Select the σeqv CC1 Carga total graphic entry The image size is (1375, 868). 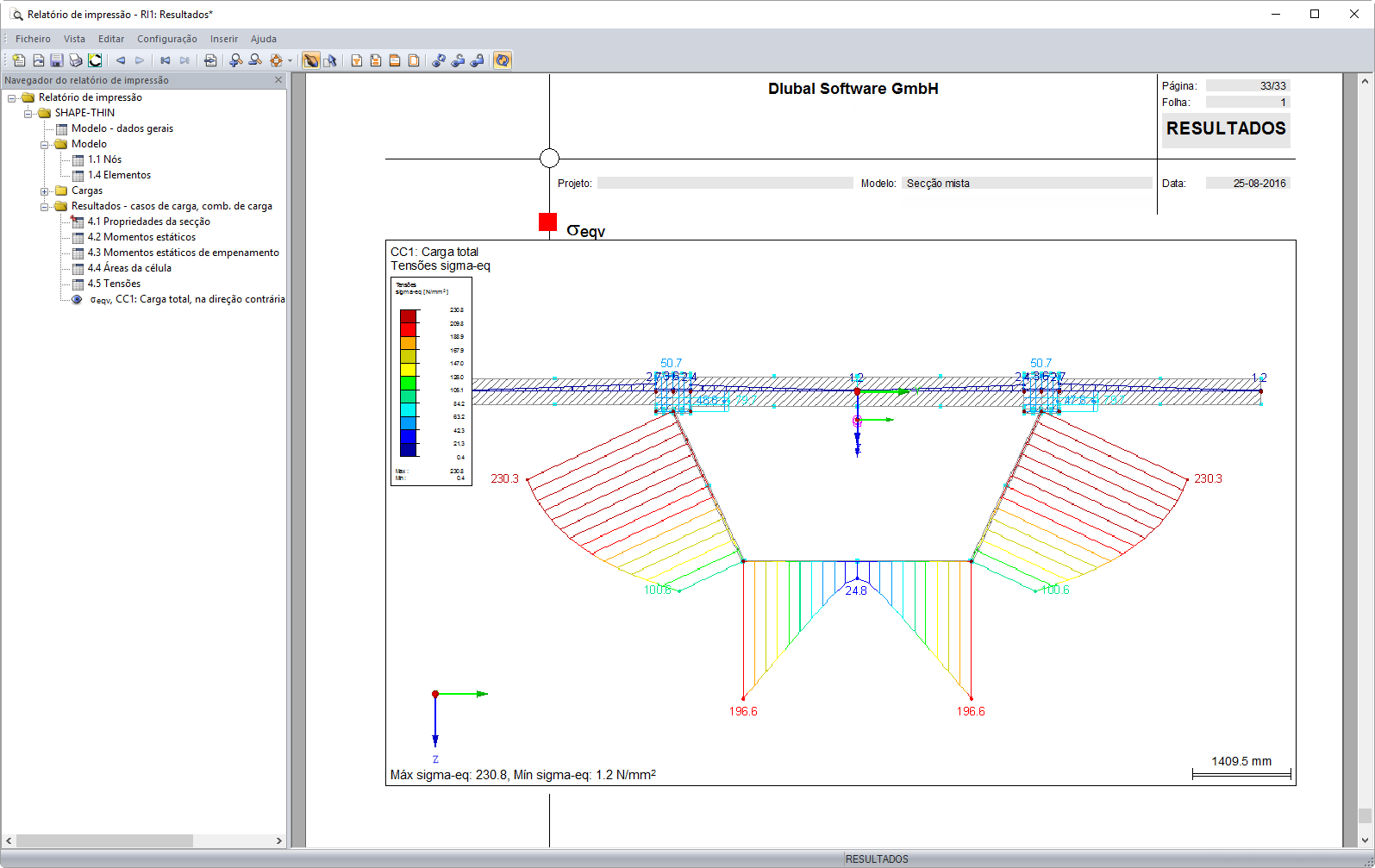point(187,299)
